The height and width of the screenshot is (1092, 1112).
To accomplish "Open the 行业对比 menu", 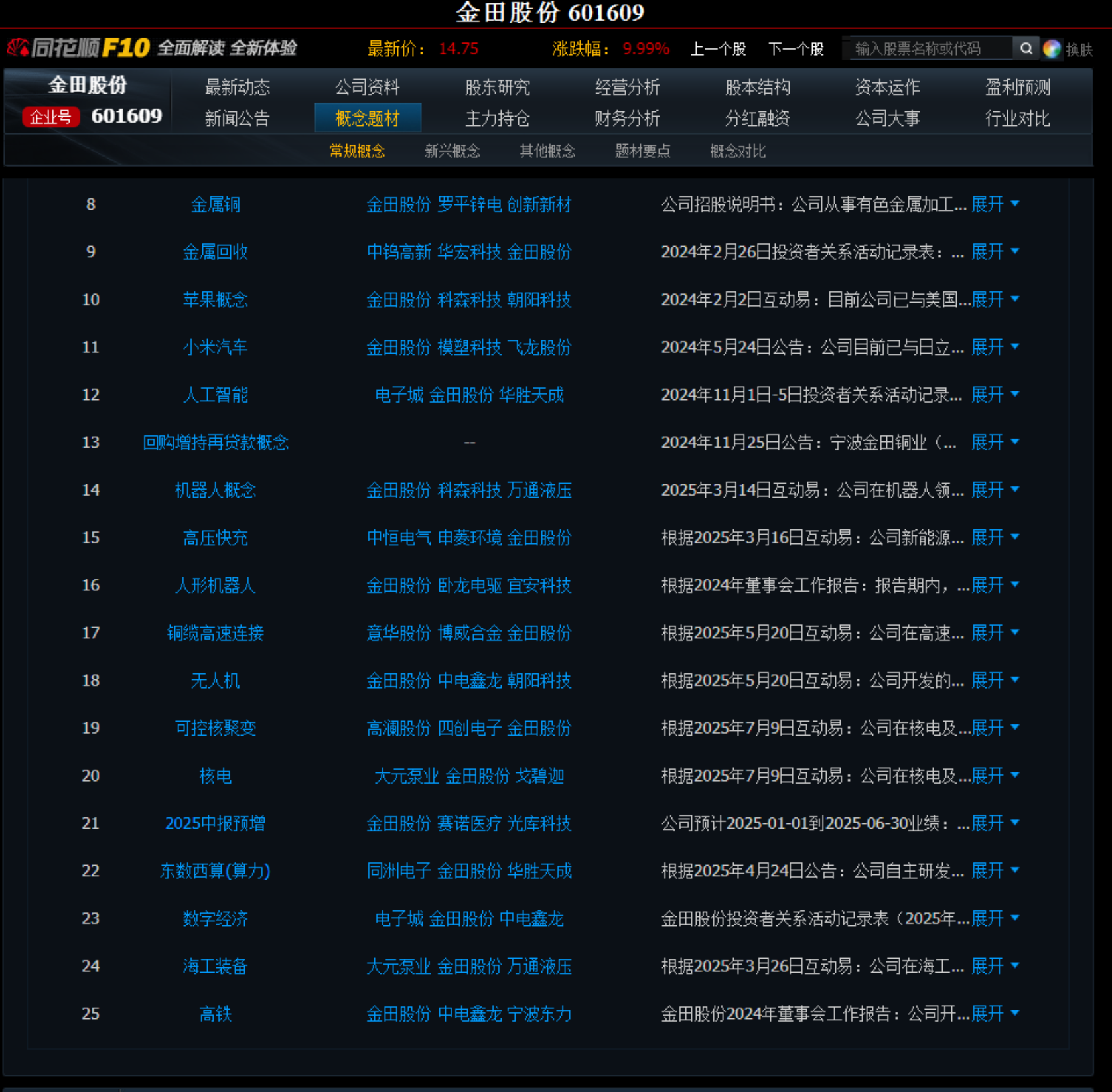I will tap(1018, 118).
